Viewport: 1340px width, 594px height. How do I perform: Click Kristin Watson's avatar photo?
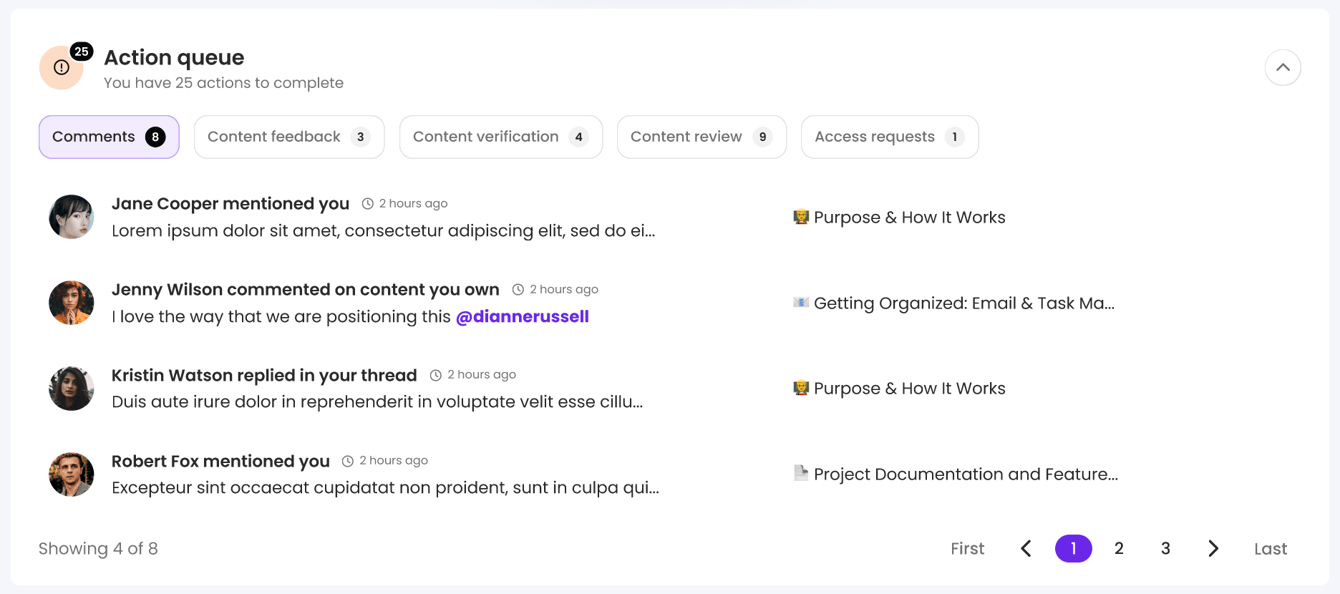coord(71,388)
